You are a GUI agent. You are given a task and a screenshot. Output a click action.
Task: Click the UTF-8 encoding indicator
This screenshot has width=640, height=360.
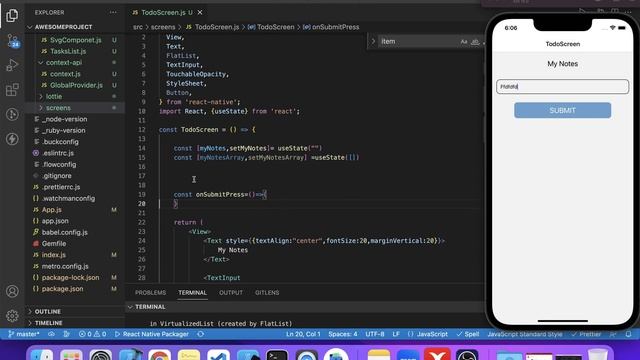click(x=375, y=334)
